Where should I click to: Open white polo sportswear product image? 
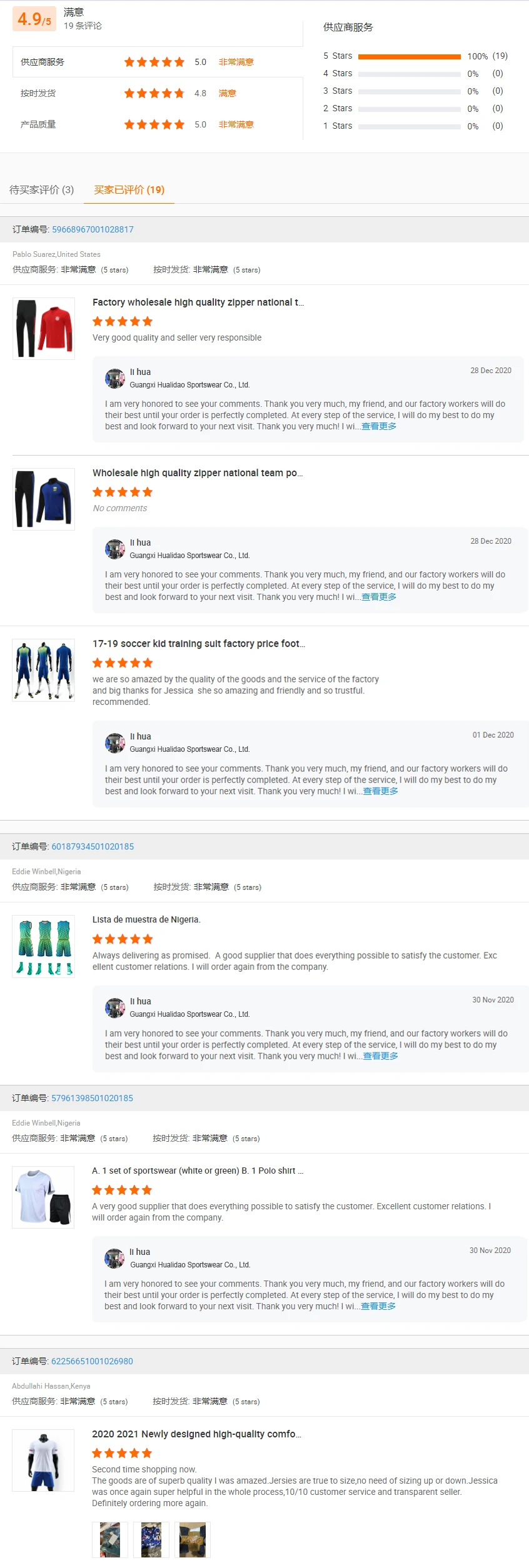pyautogui.click(x=43, y=1197)
